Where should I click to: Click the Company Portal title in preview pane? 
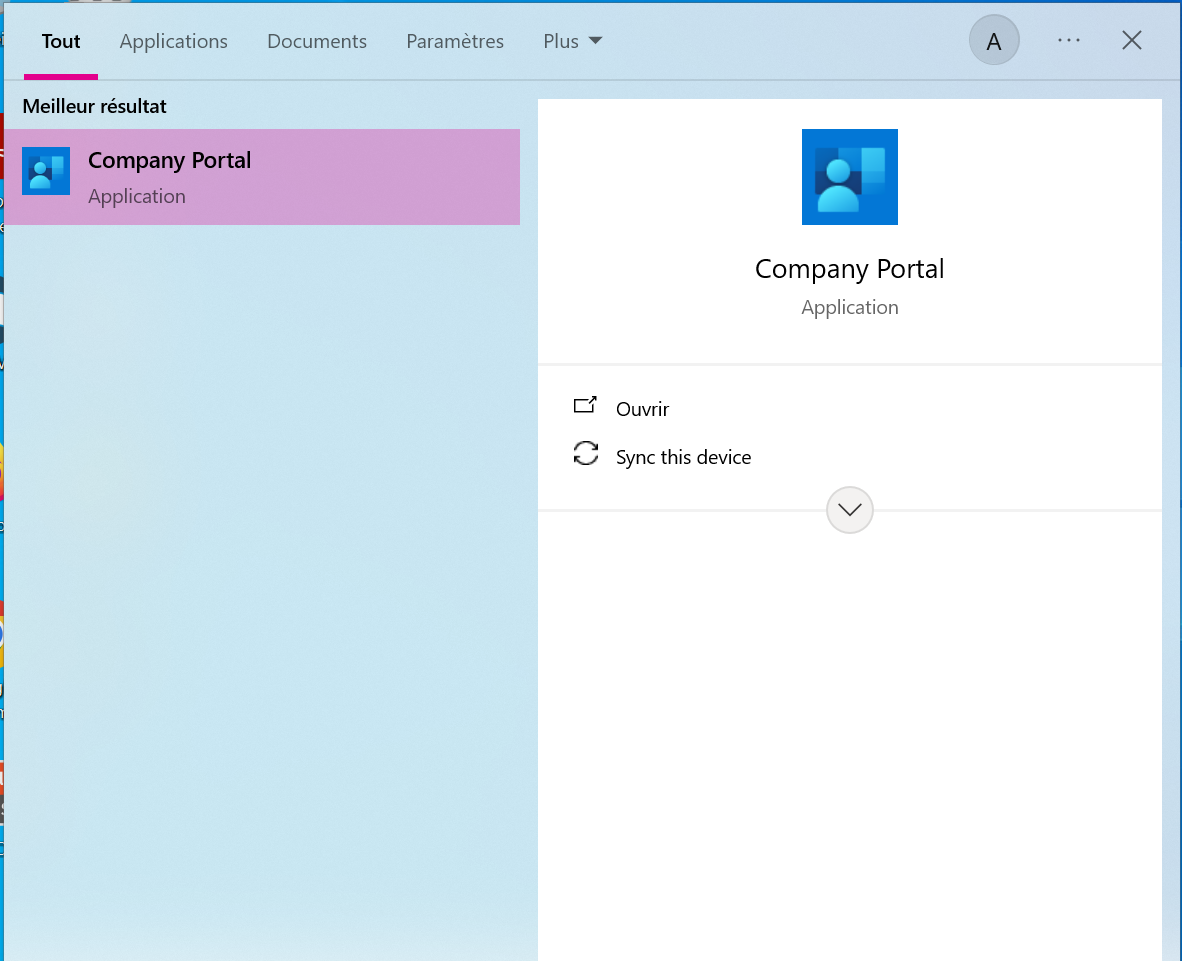[x=849, y=269]
